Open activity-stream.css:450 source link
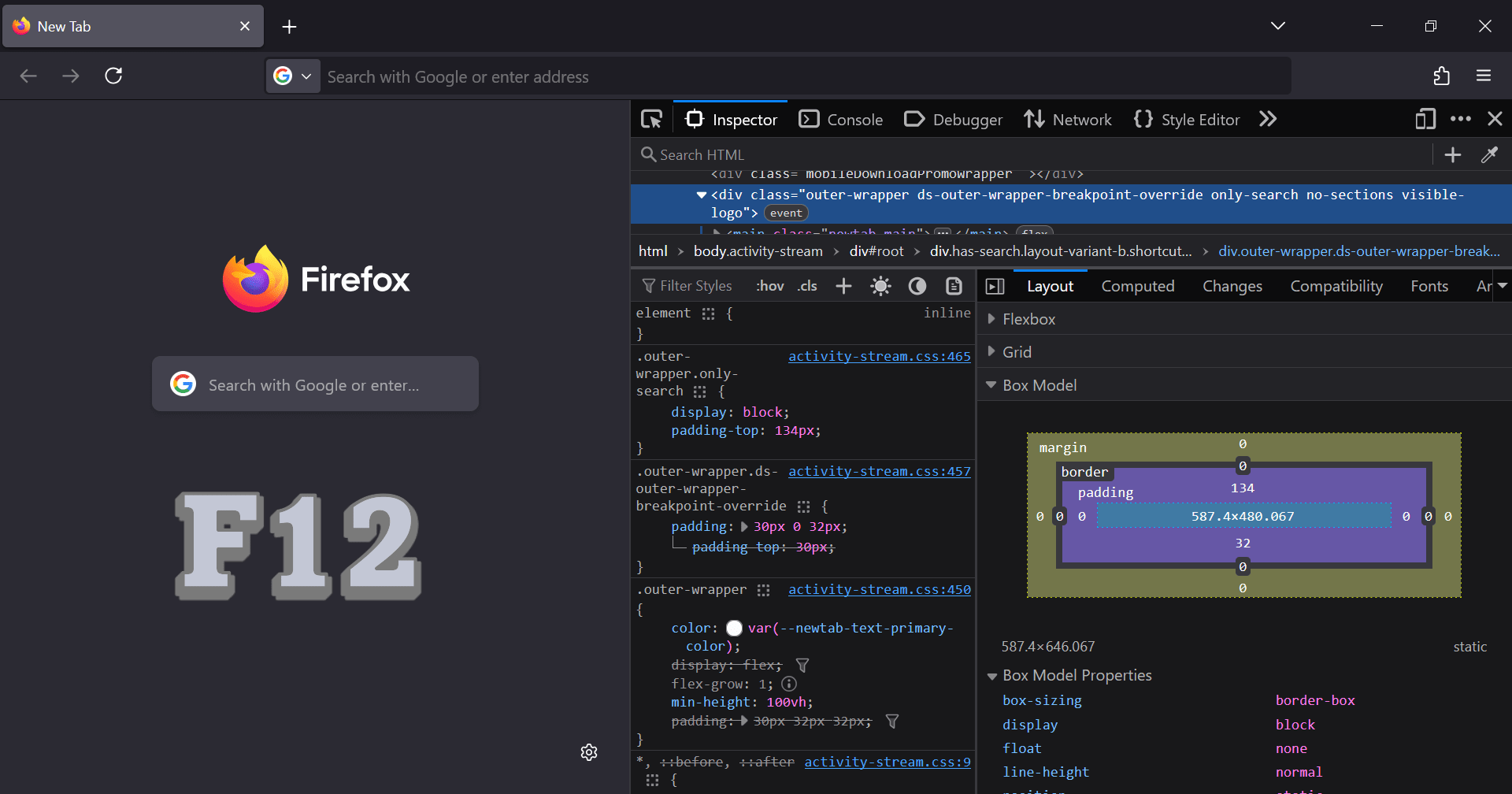 point(879,589)
